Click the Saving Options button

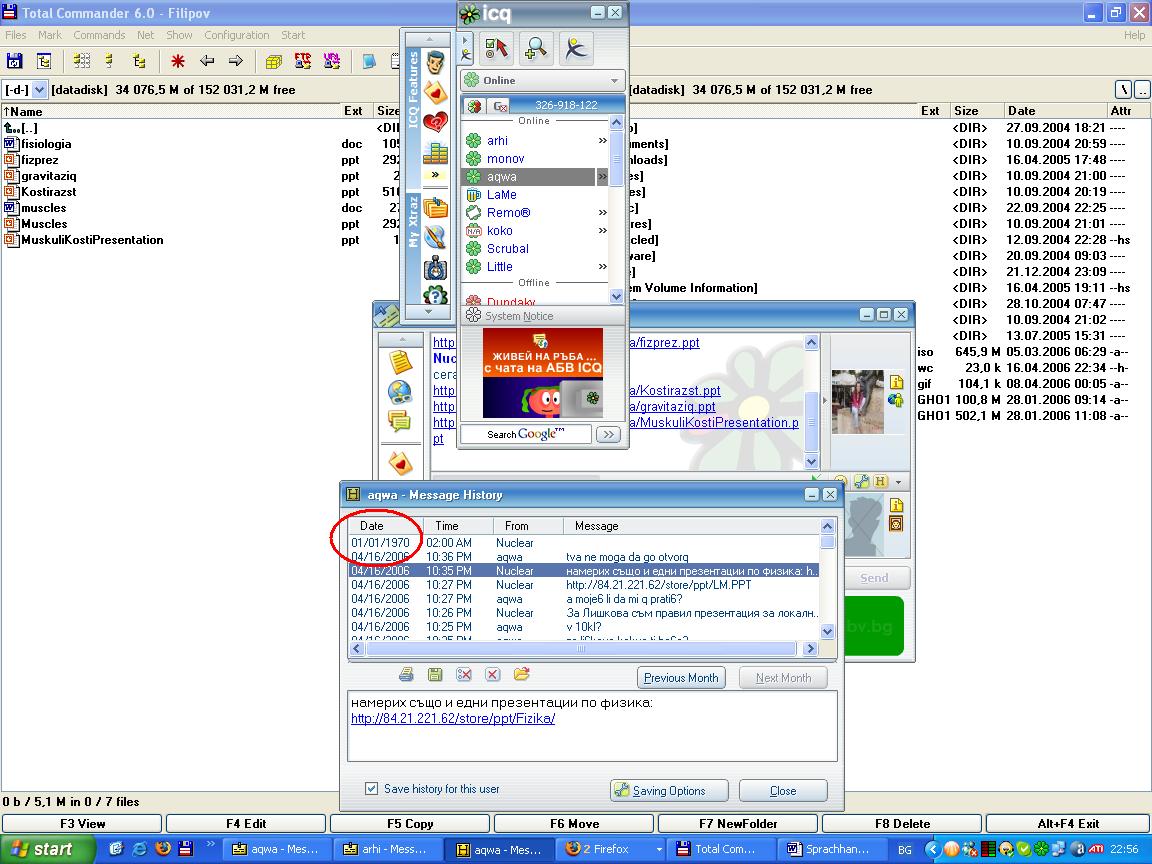point(669,791)
